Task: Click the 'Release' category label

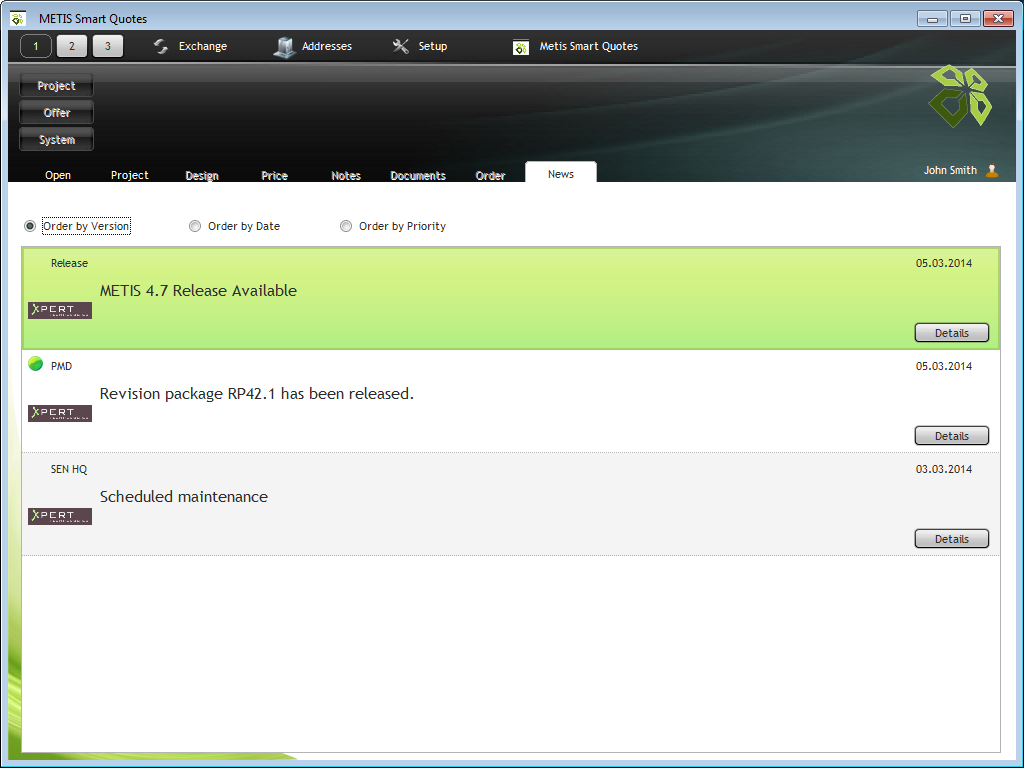Action: 69,263
